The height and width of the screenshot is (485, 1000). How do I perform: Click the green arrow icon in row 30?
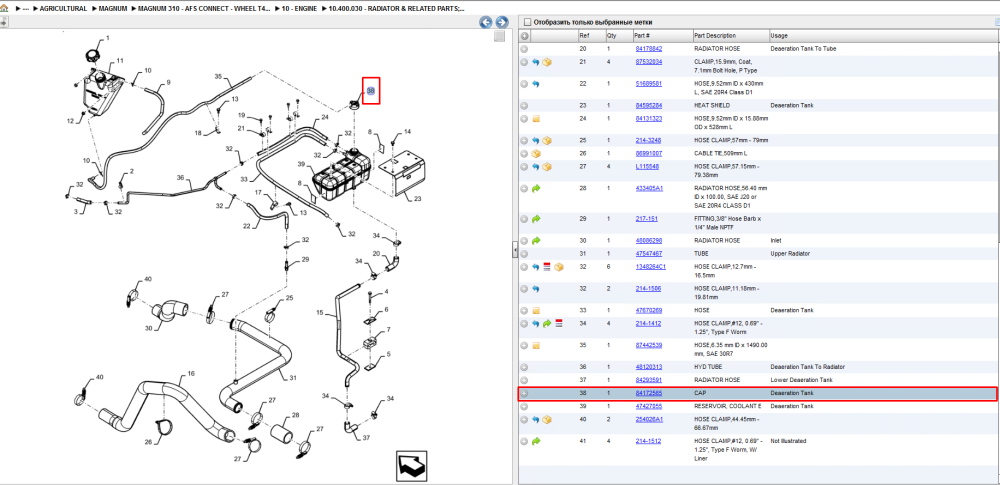click(x=536, y=241)
